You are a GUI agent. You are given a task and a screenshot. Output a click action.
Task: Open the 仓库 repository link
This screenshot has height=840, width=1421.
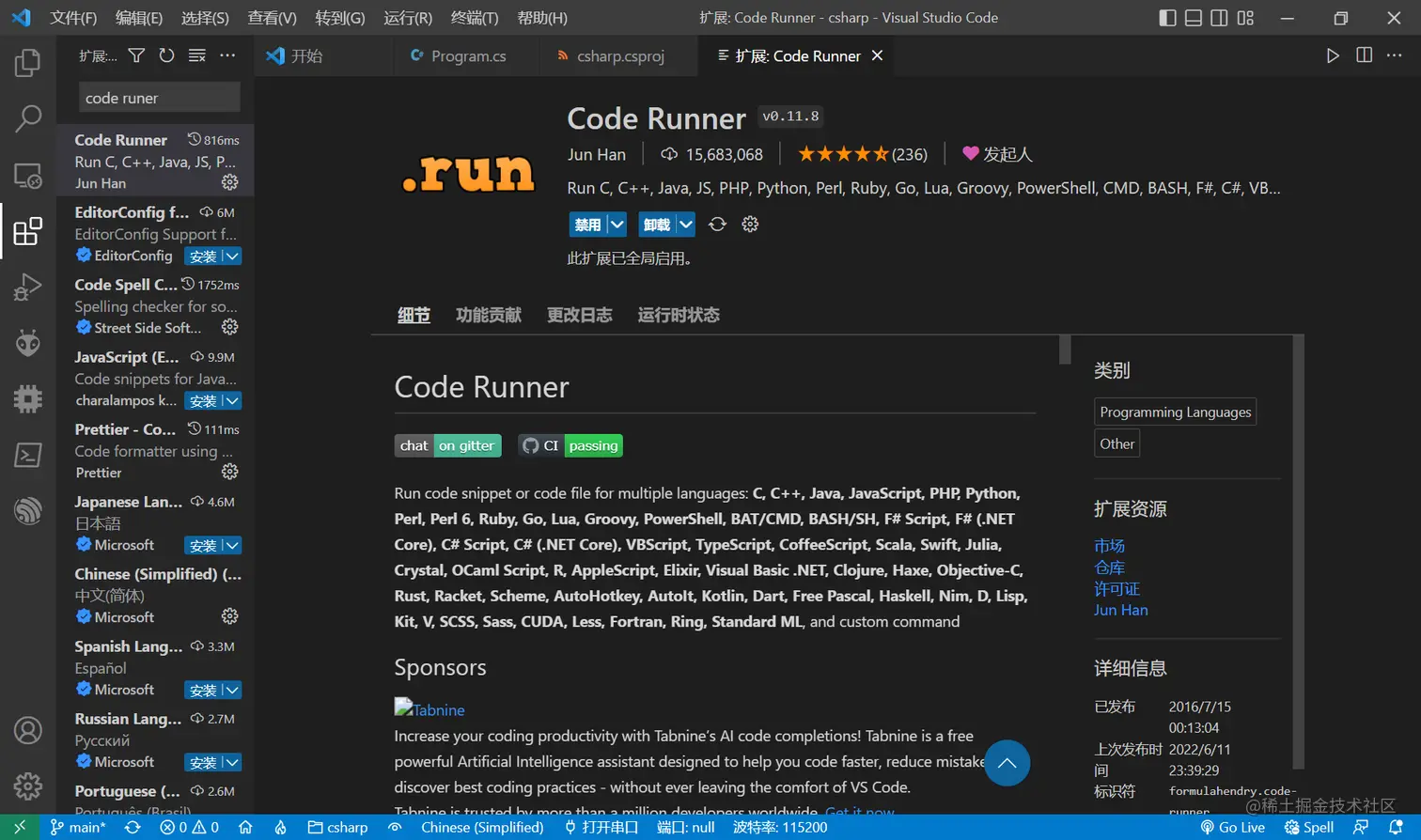tap(1109, 568)
